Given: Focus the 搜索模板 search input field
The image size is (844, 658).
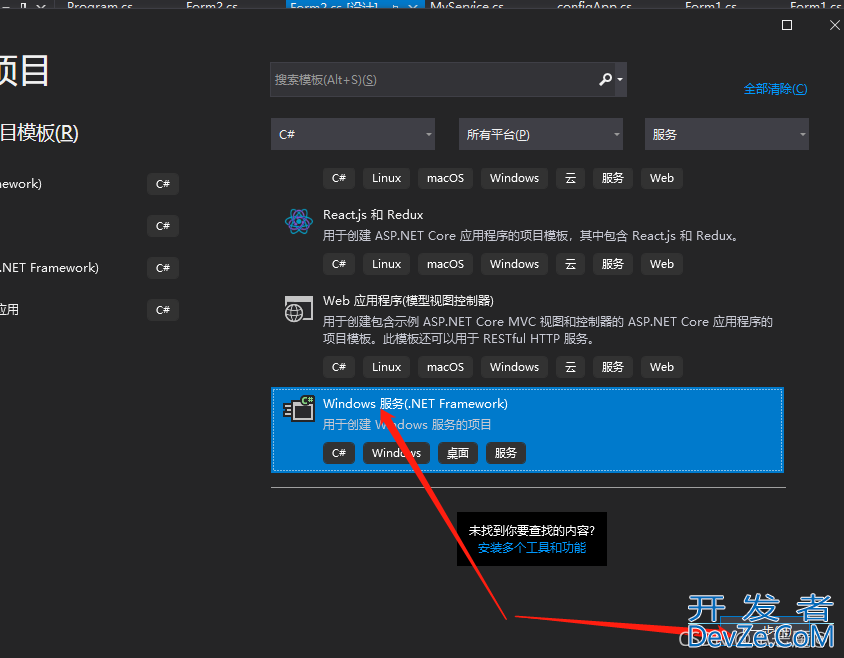Looking at the screenshot, I should point(430,80).
